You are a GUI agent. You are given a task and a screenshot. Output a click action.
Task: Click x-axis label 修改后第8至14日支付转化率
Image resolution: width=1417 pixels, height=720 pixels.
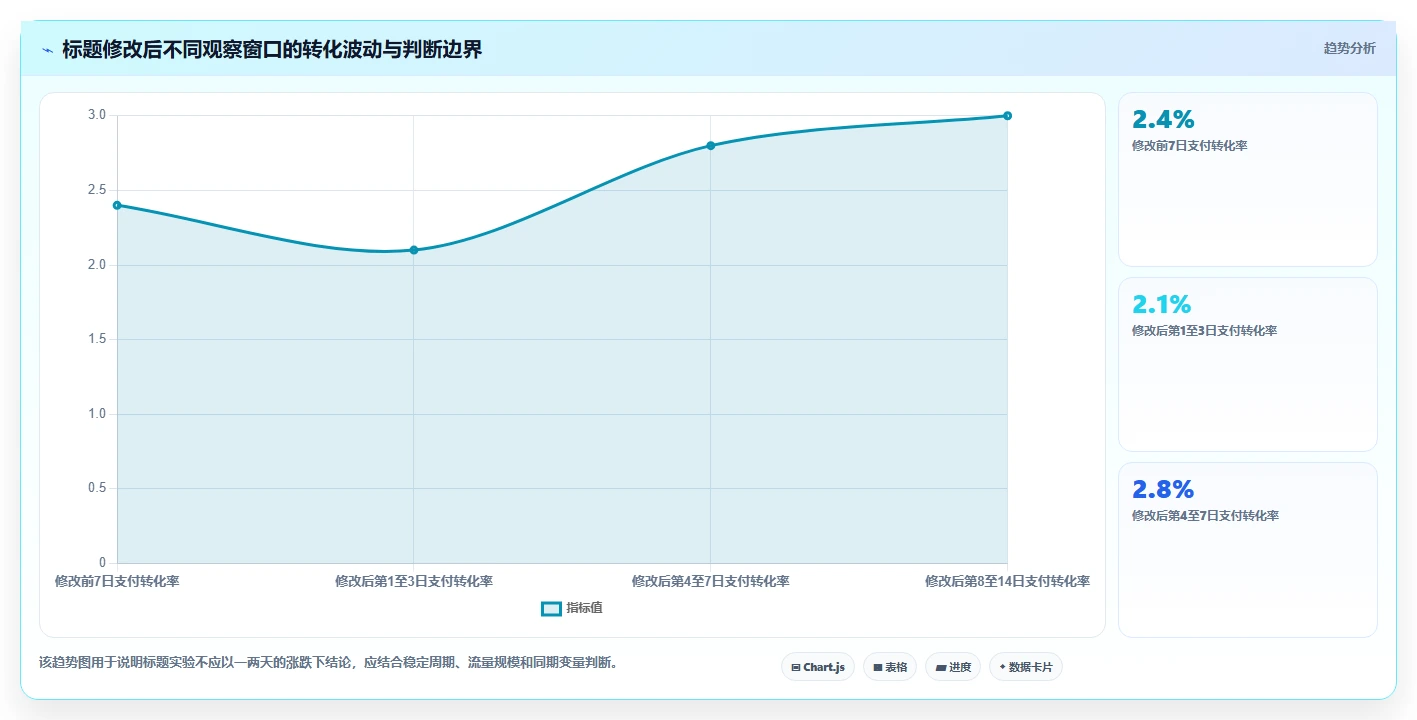(x=1007, y=581)
